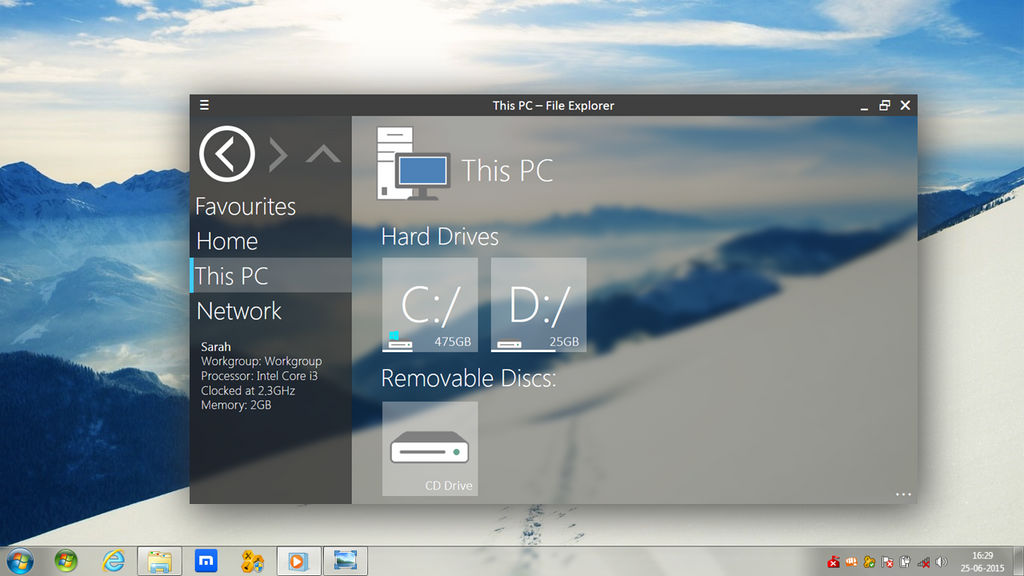Open the orange media player taskbar icon
1024x576 pixels.
298,561
